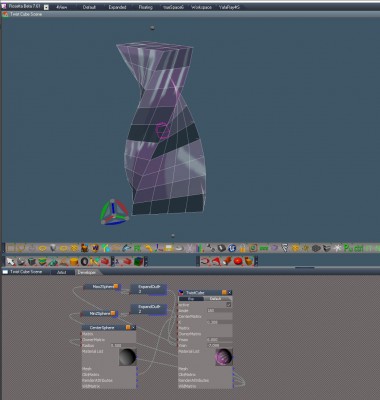
Task: Expand MaxZSphere node with orange button
Action: tap(116, 286)
